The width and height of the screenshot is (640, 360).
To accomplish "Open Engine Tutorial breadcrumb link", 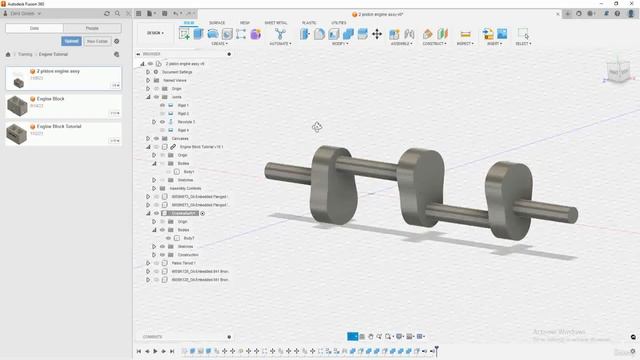I will pos(53,54).
